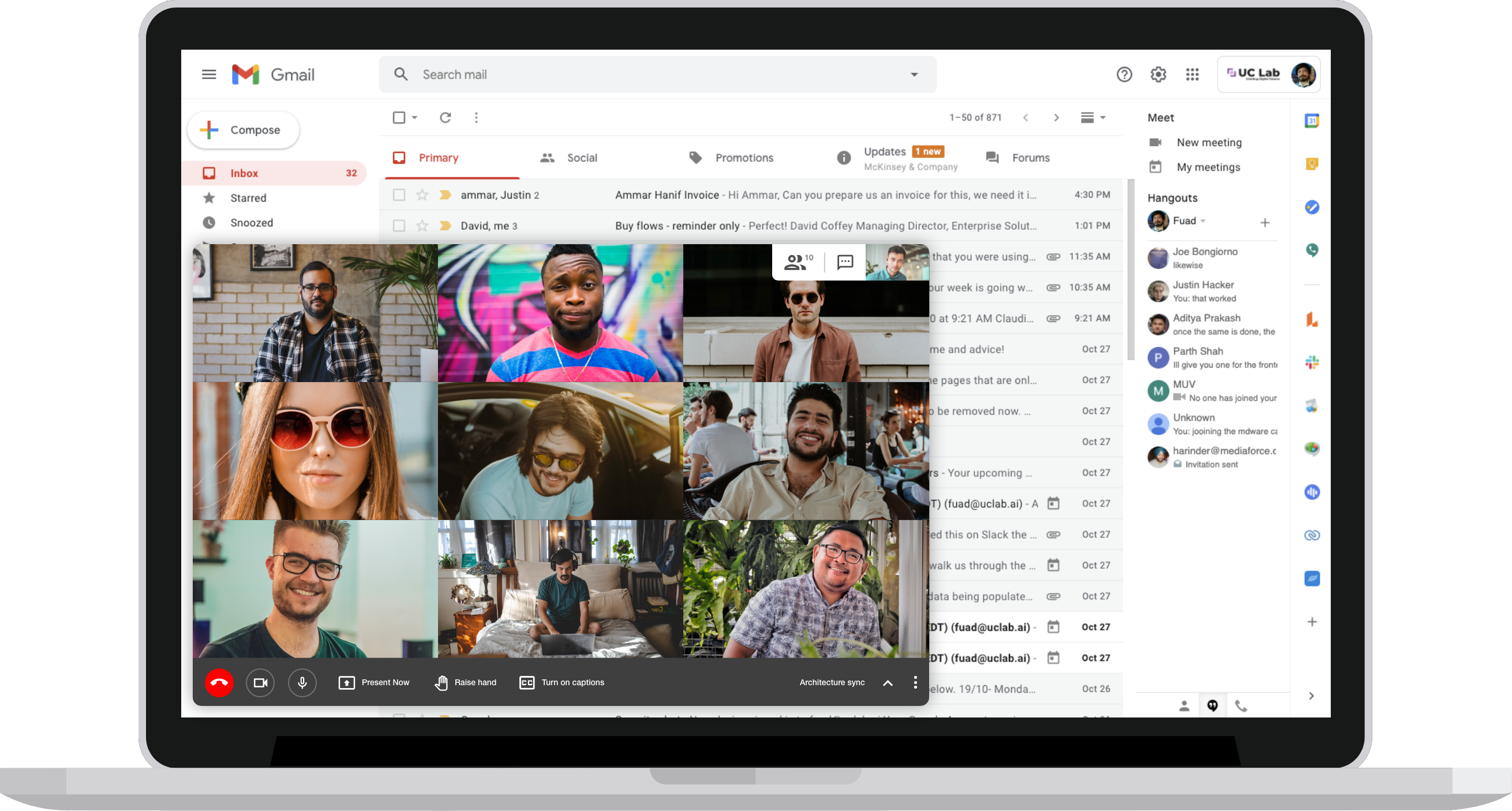Viewport: 1512px width, 811px height.
Task: Mute microphone in Meet call
Action: (302, 682)
